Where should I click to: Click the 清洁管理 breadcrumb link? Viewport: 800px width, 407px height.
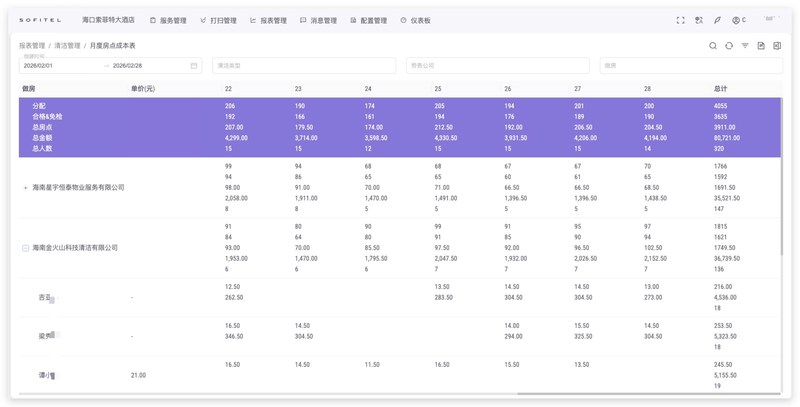[67, 46]
